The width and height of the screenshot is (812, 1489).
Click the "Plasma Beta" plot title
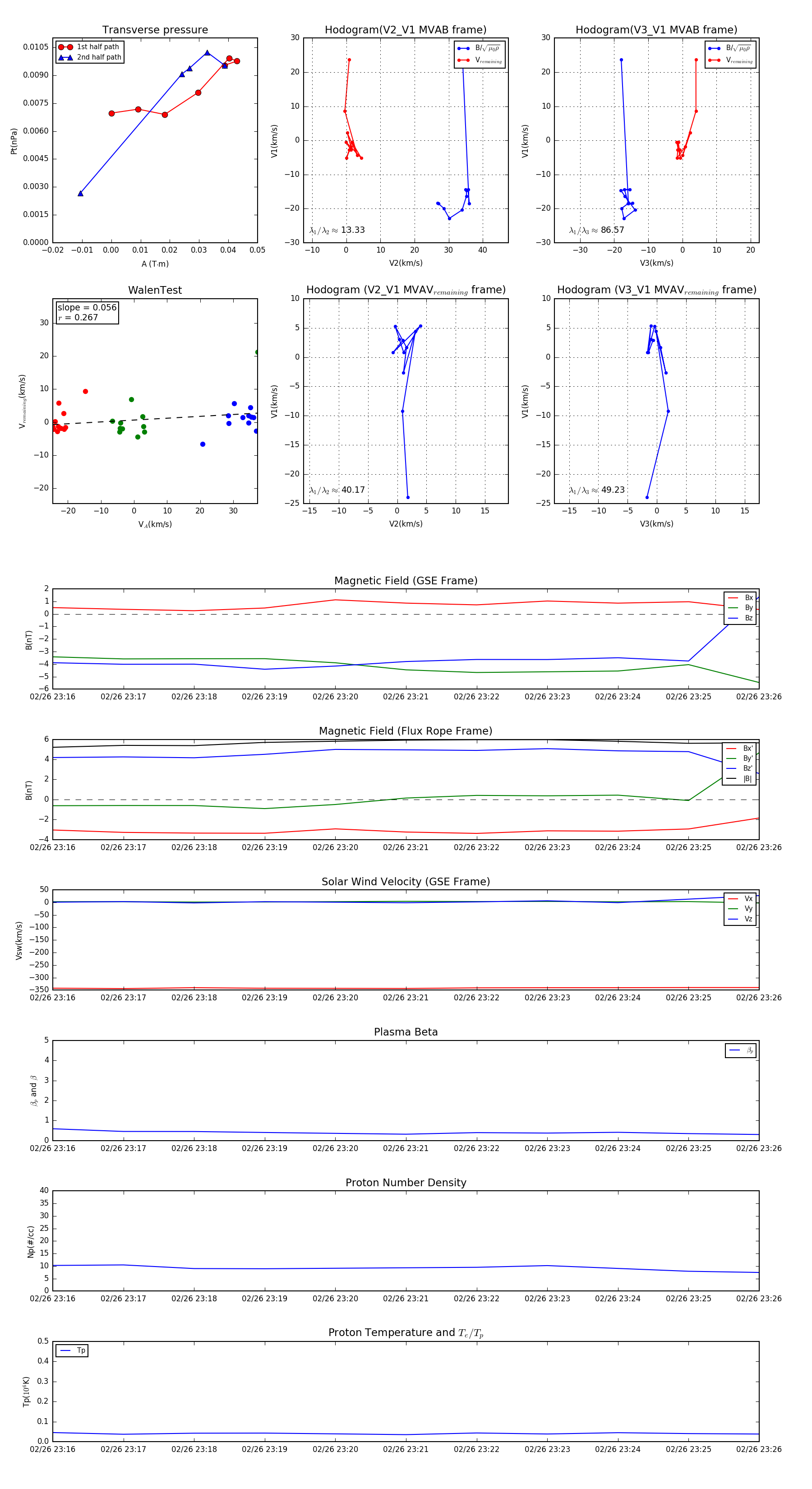coord(406,1032)
